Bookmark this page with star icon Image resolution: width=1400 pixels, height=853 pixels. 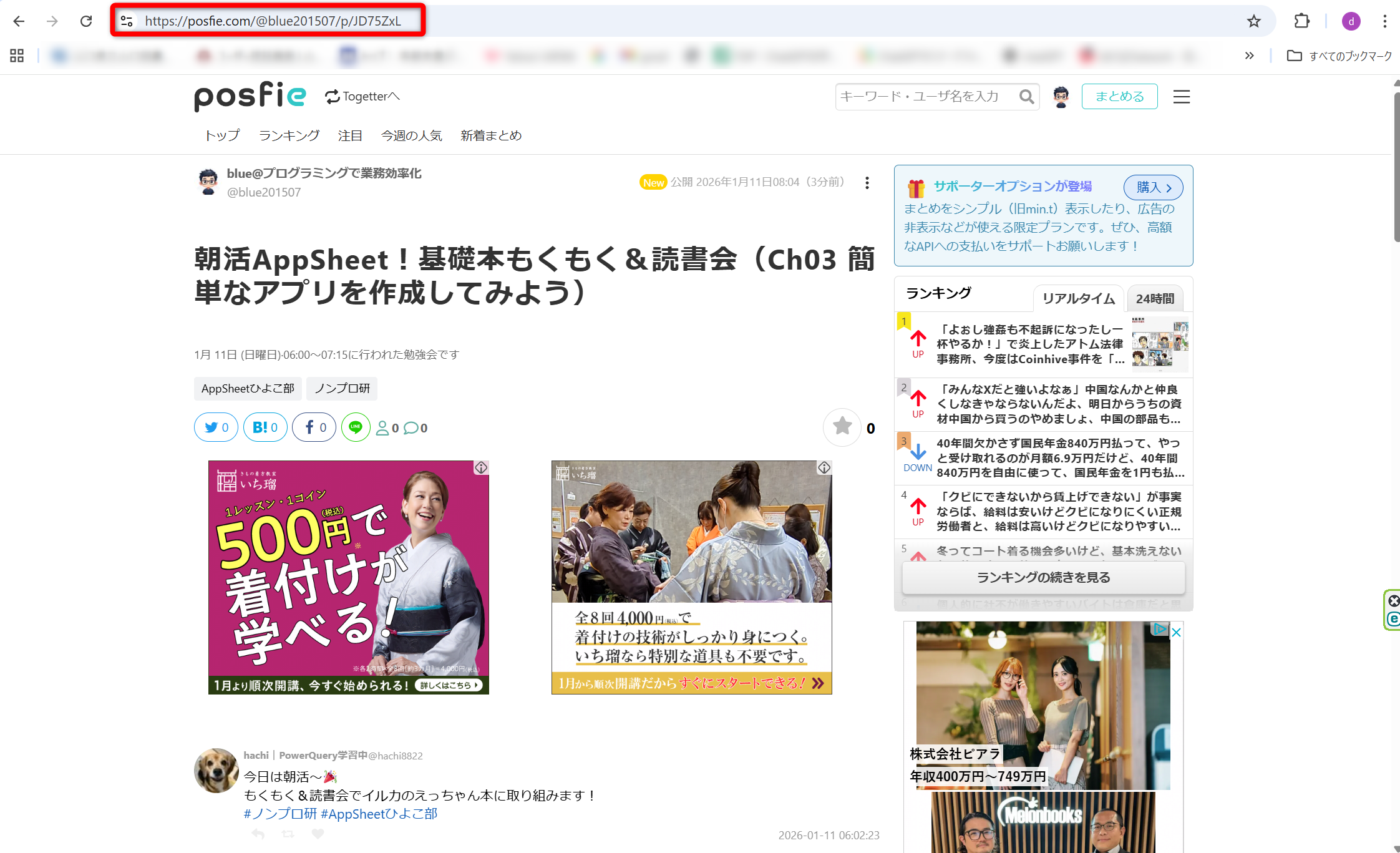1253,21
